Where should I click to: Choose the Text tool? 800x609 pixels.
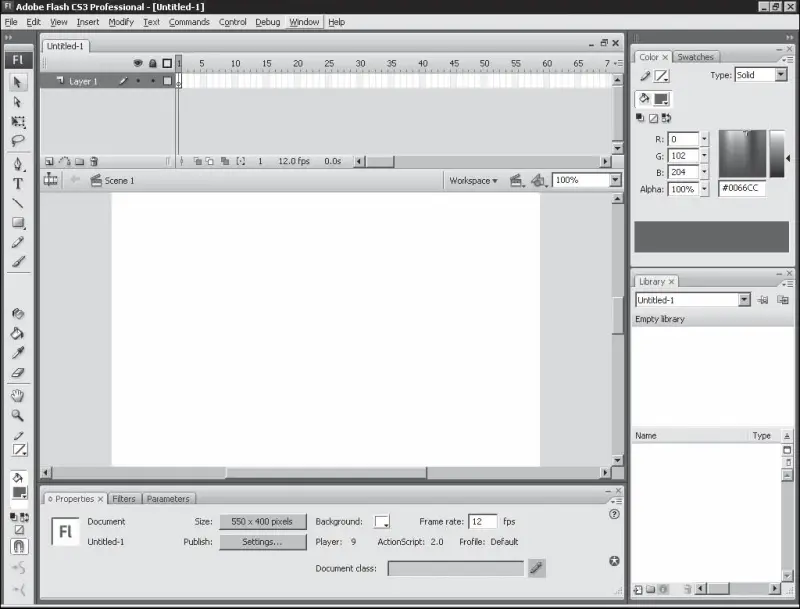18,184
